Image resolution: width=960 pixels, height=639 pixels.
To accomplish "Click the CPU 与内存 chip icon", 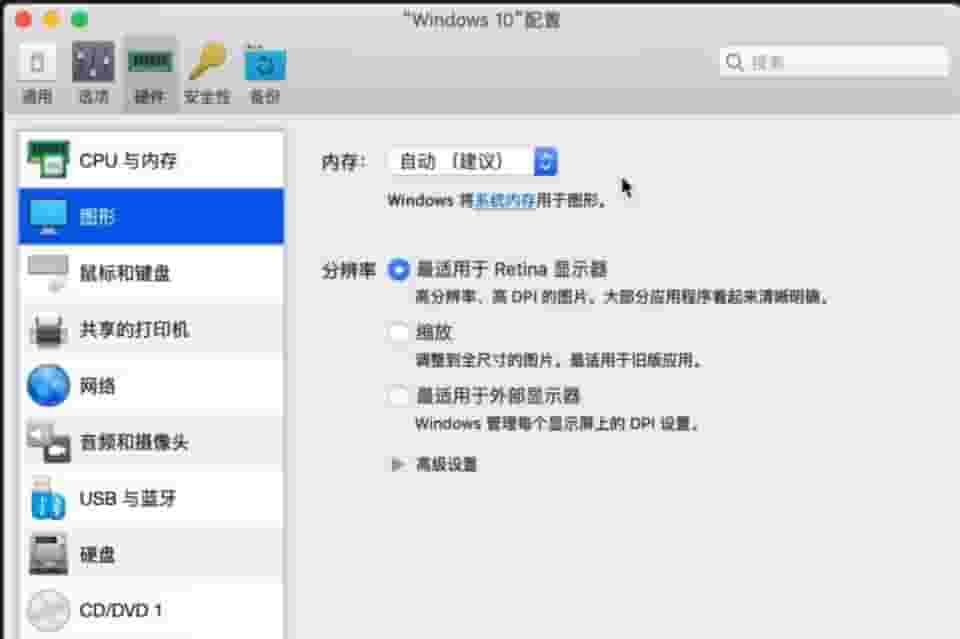I will pyautogui.click(x=48, y=160).
